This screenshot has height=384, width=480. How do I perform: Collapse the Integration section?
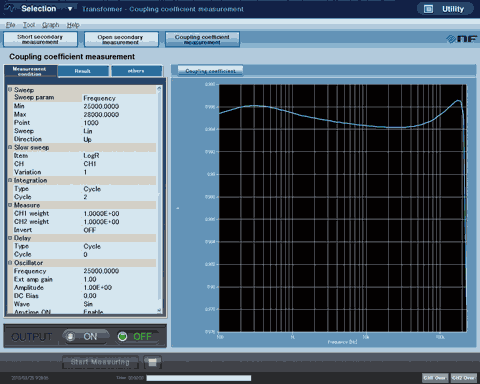click(x=10, y=180)
